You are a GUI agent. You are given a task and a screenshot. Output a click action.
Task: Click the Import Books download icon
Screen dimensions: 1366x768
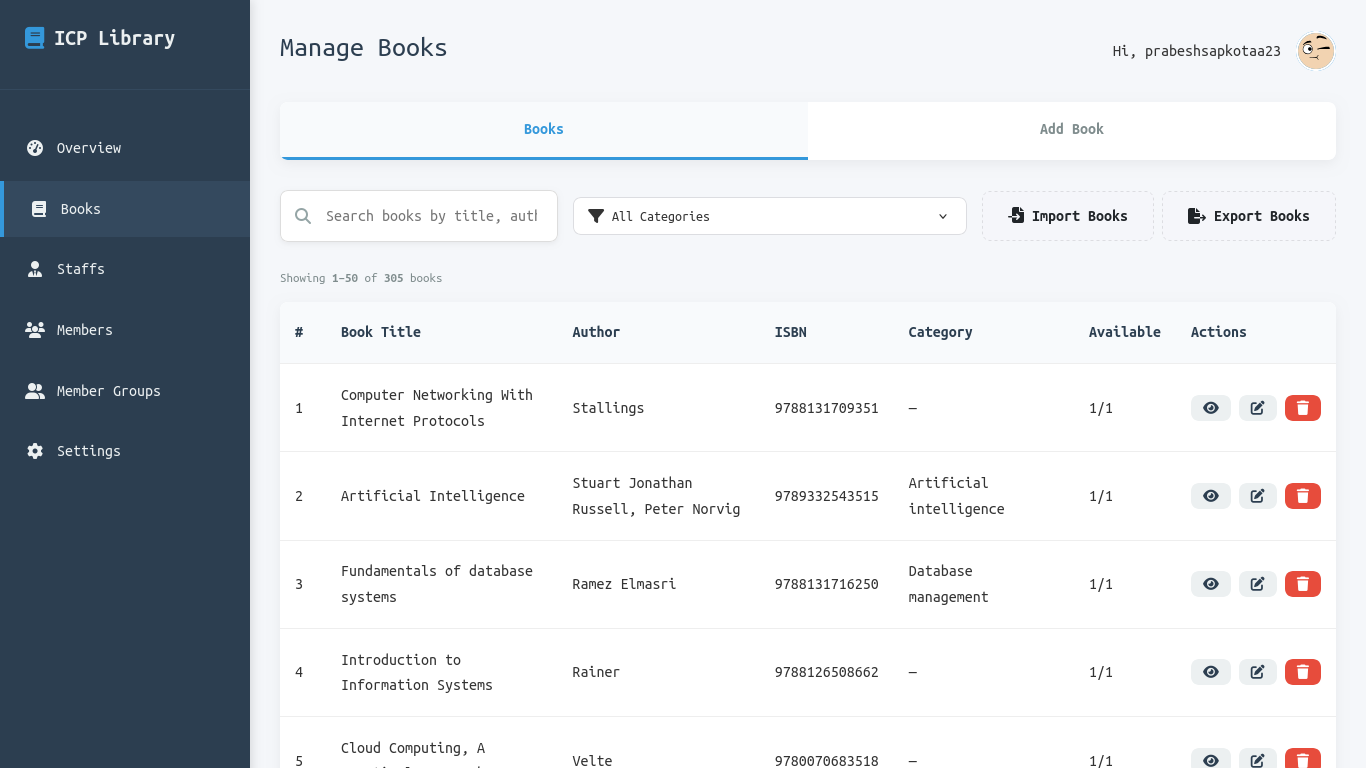click(1017, 215)
